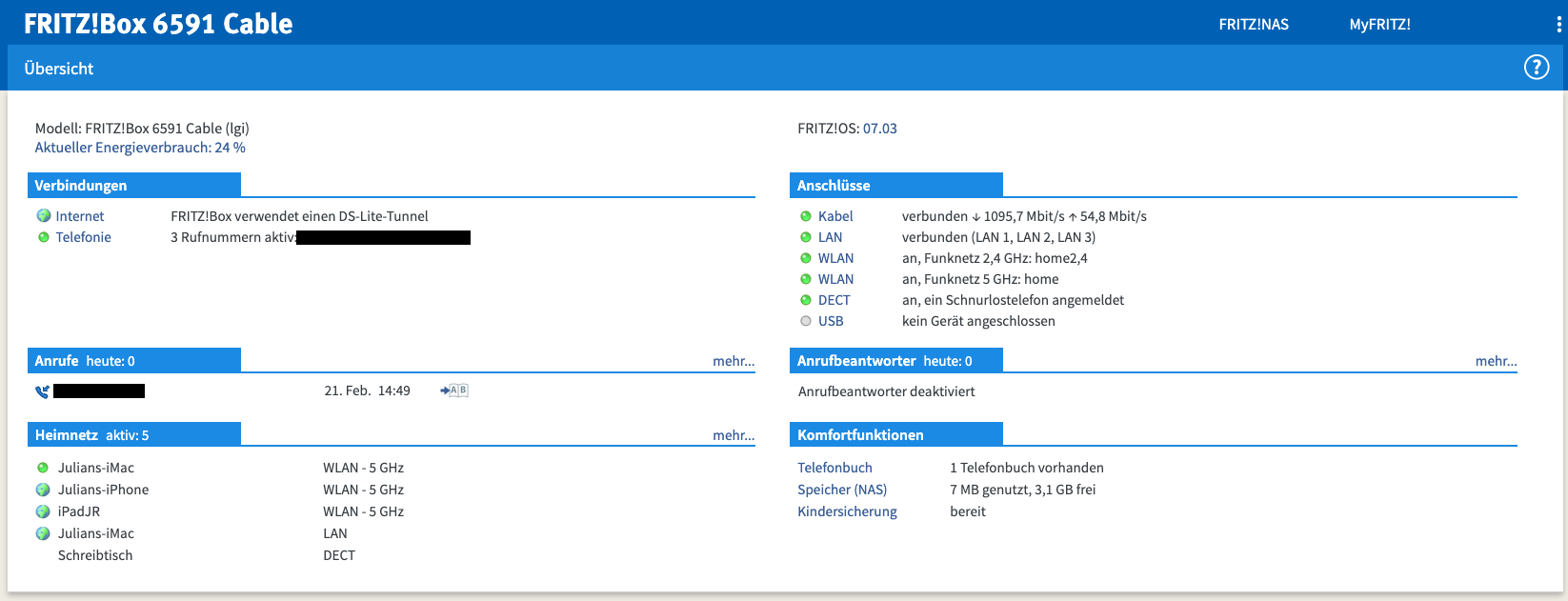Open the FRITZ!NAS menu item
The height and width of the screenshot is (601, 1568).
(1254, 25)
